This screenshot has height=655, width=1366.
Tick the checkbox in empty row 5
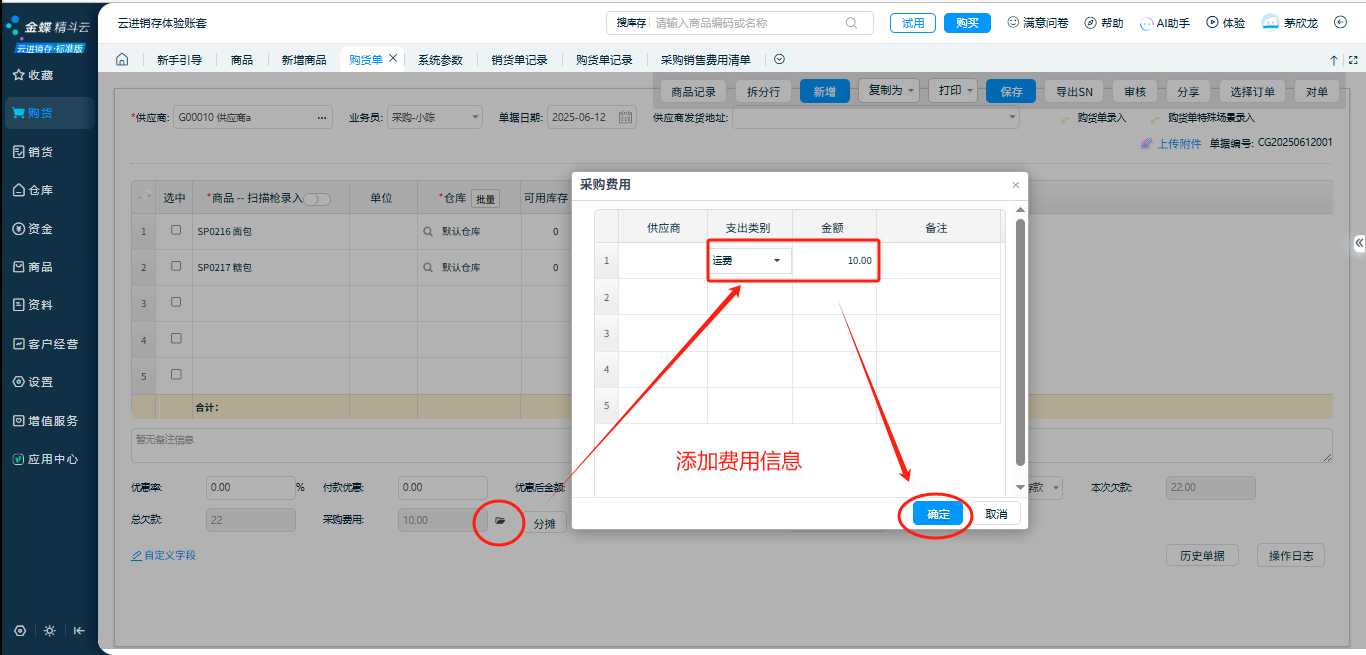[176, 374]
